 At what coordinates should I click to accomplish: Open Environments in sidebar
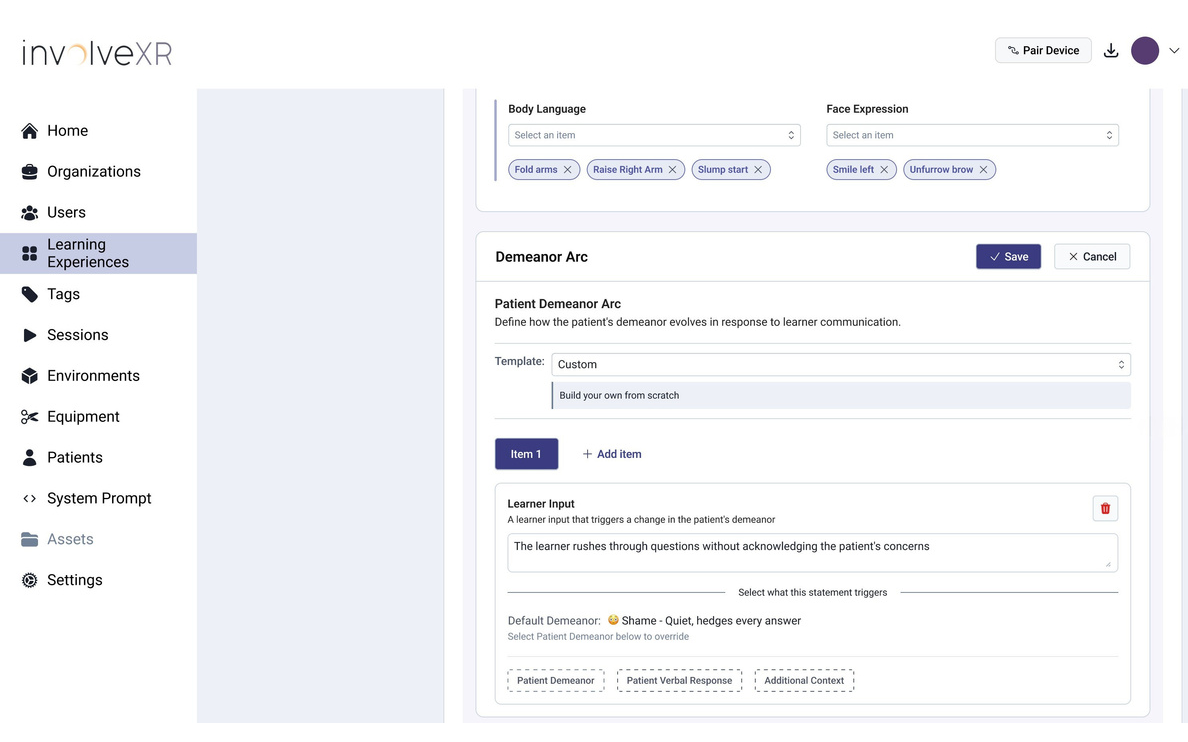click(98, 376)
